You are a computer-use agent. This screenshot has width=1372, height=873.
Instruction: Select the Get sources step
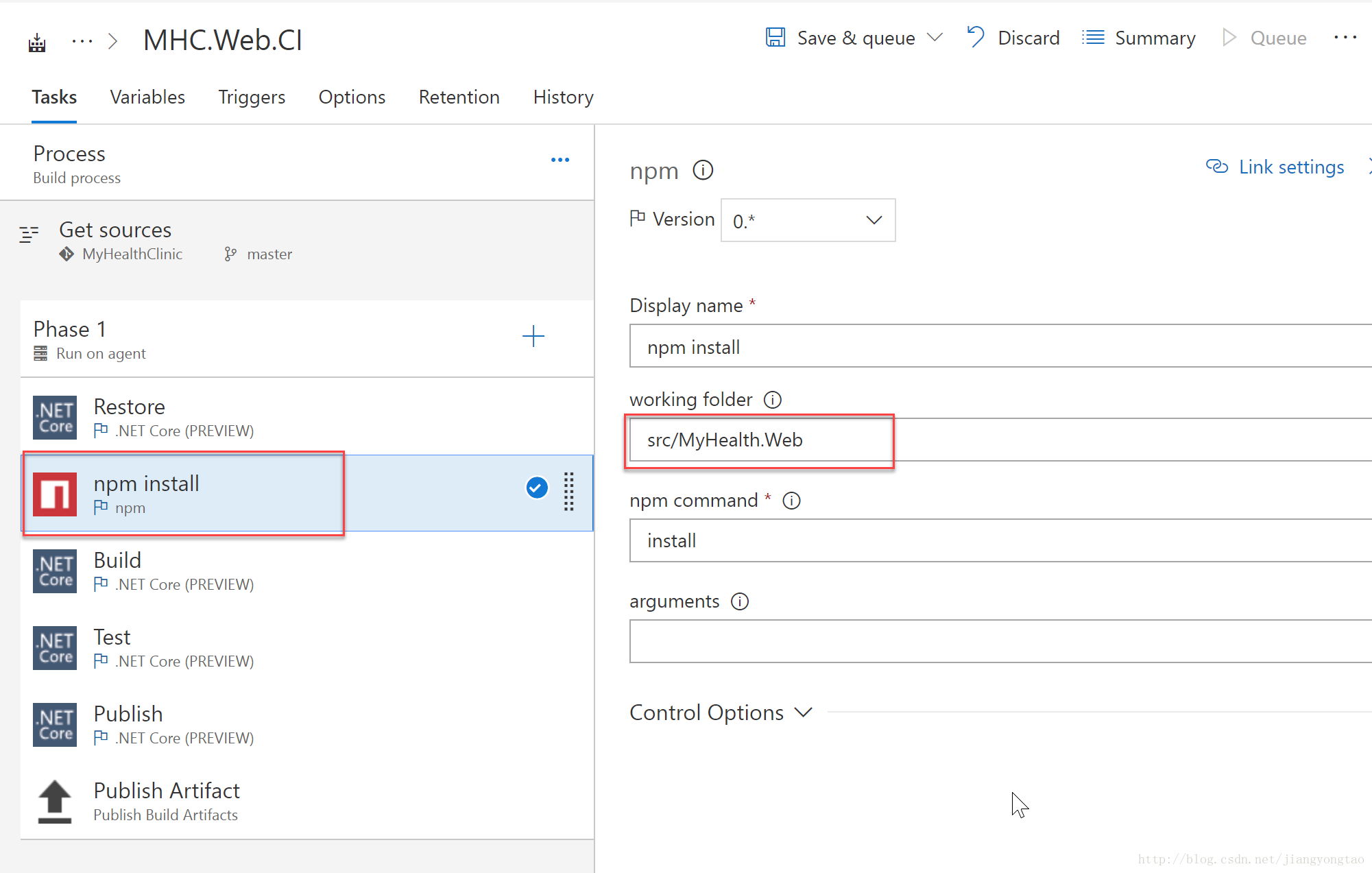click(297, 241)
